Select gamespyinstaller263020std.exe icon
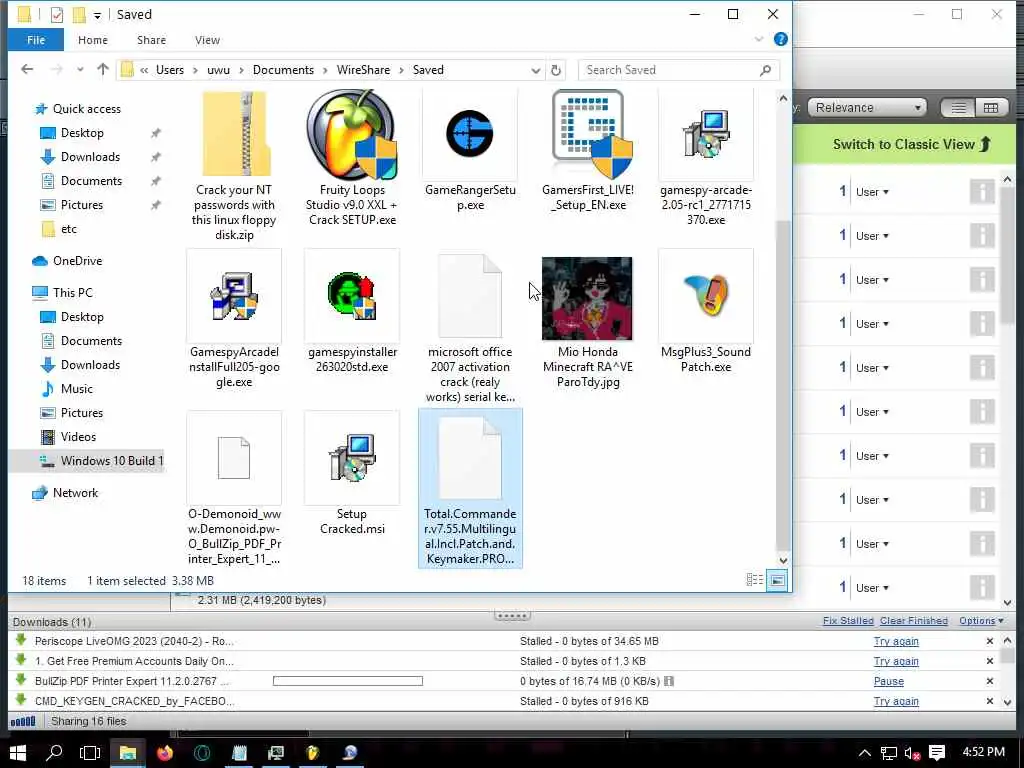The image size is (1024, 768). click(352, 296)
